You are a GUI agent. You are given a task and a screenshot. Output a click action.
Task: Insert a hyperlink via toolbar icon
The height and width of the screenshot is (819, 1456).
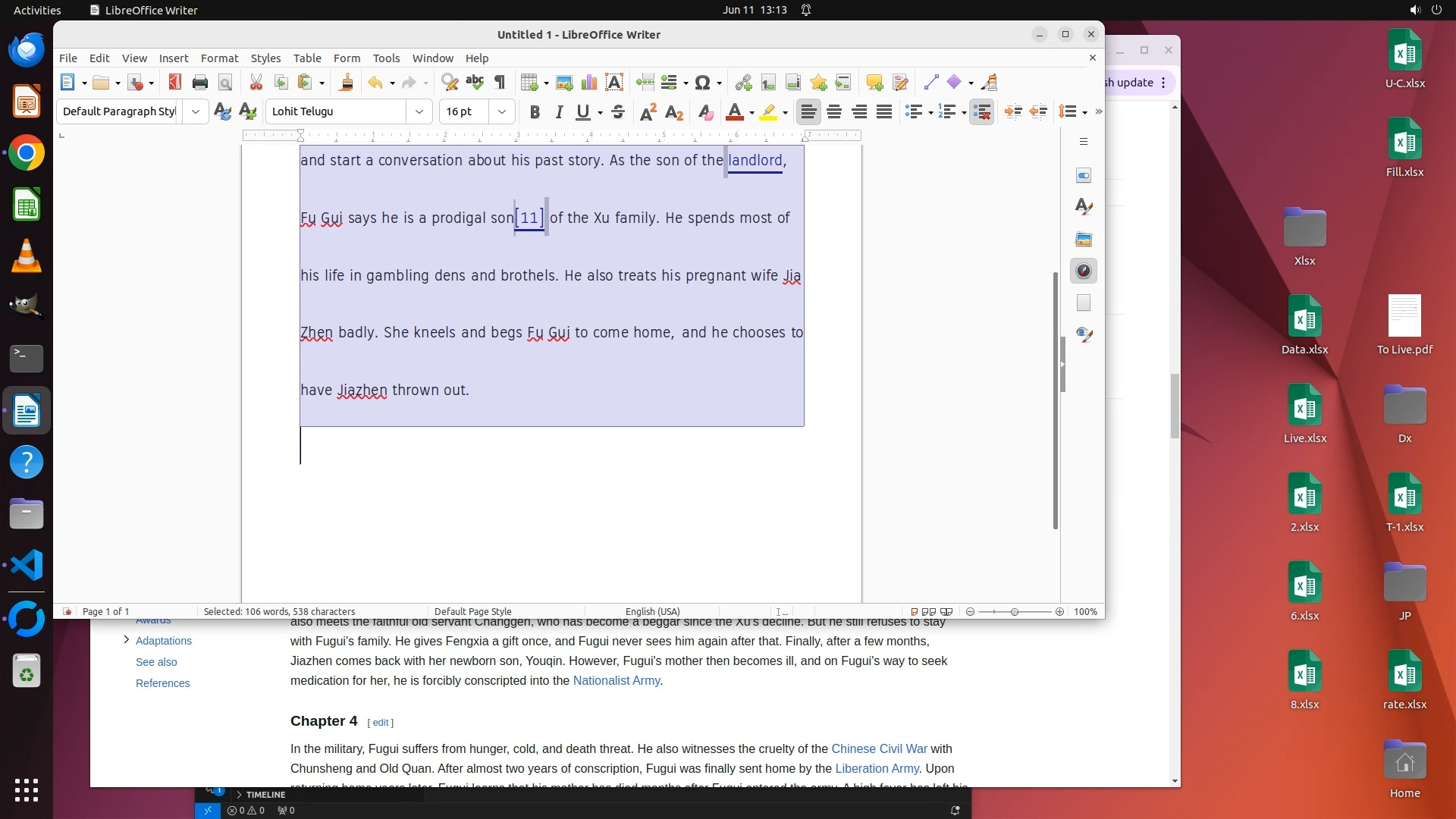click(743, 83)
